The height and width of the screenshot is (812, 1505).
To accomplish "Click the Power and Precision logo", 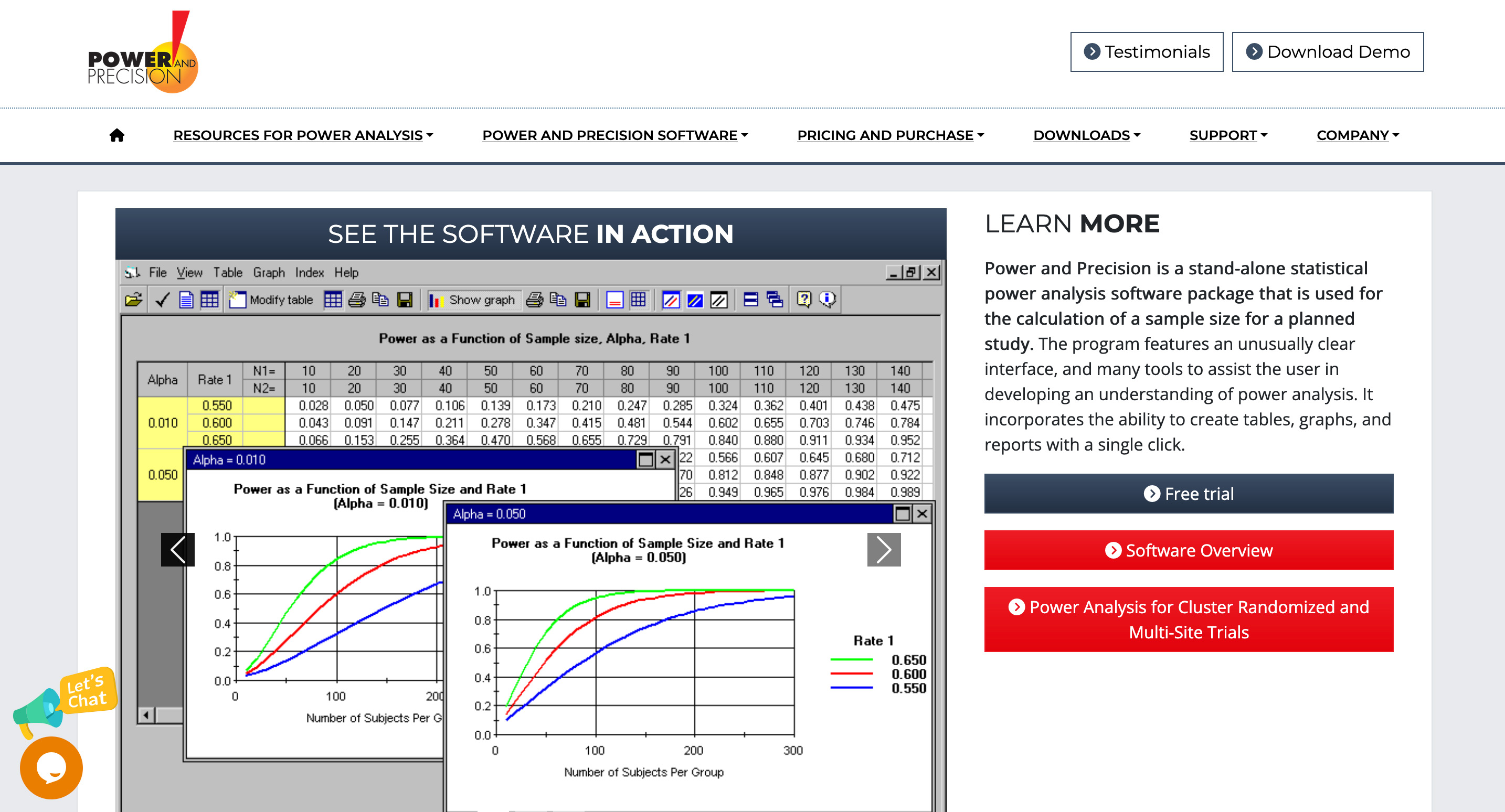I will click(x=143, y=52).
